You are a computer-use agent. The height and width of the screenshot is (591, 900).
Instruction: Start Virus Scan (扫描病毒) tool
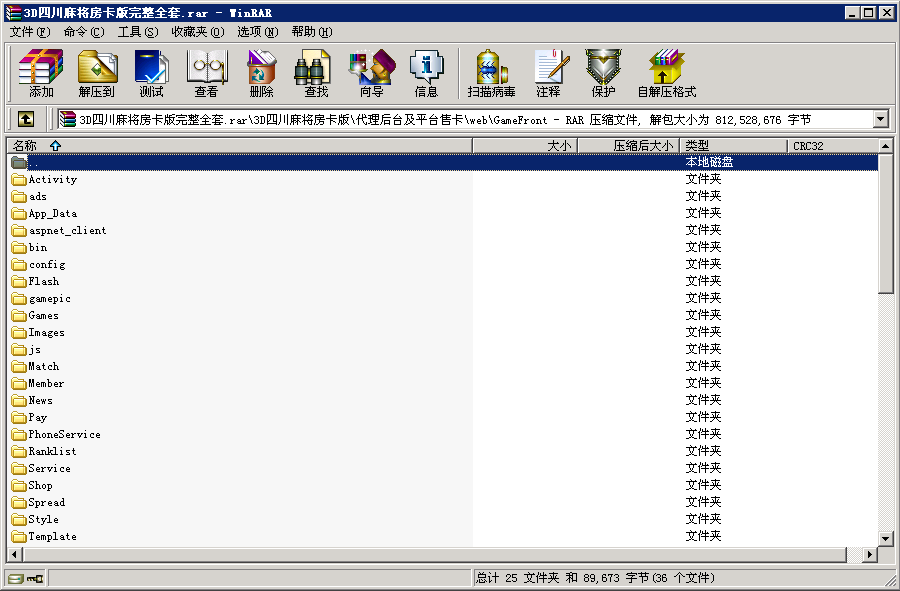pos(491,73)
